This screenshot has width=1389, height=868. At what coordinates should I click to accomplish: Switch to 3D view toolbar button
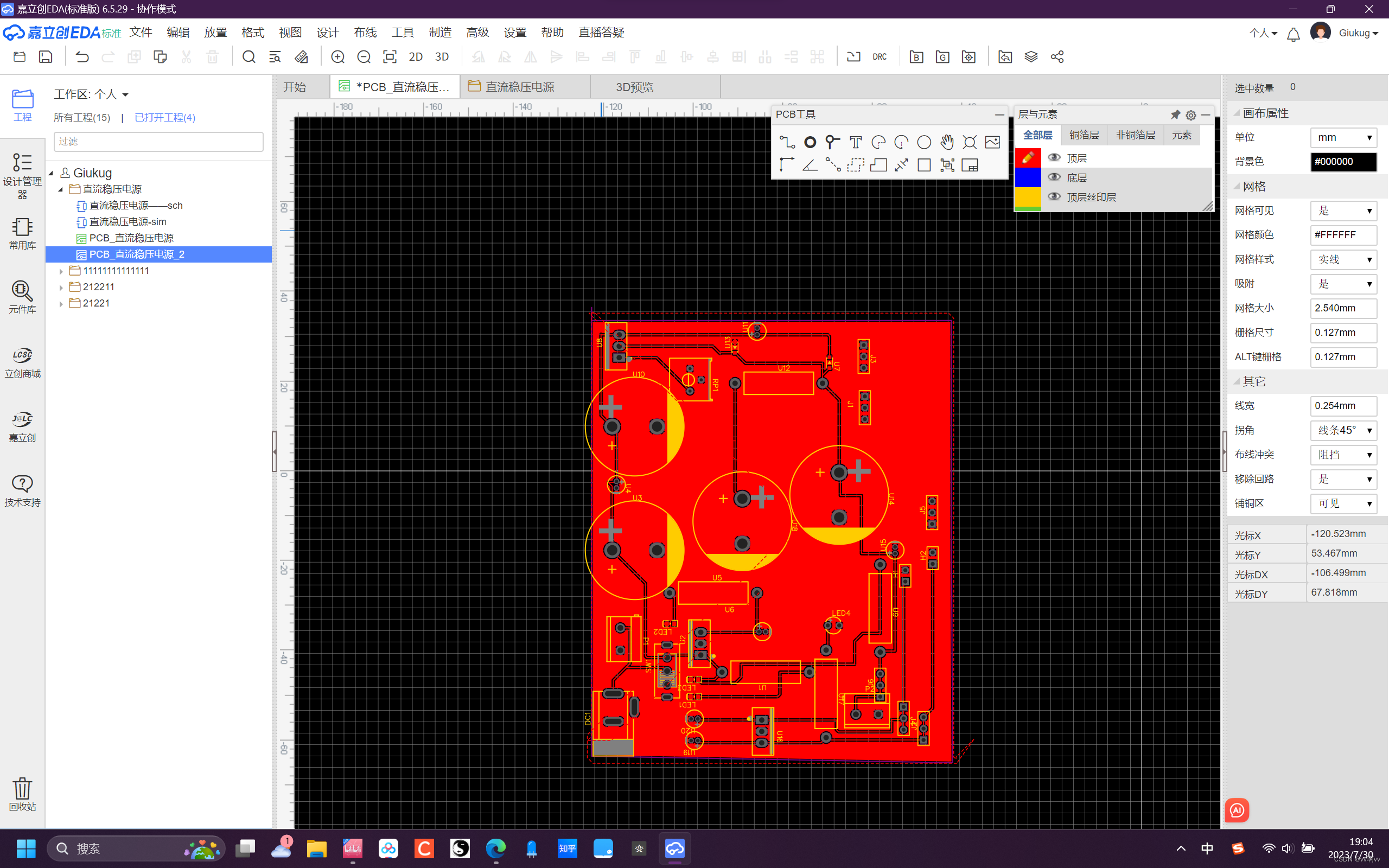[441, 57]
